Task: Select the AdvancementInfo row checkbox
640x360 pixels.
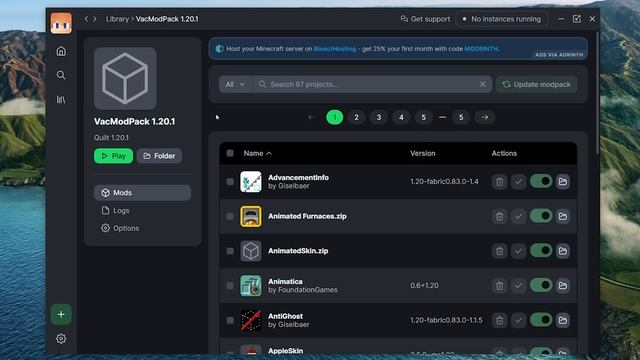Action: (x=230, y=182)
